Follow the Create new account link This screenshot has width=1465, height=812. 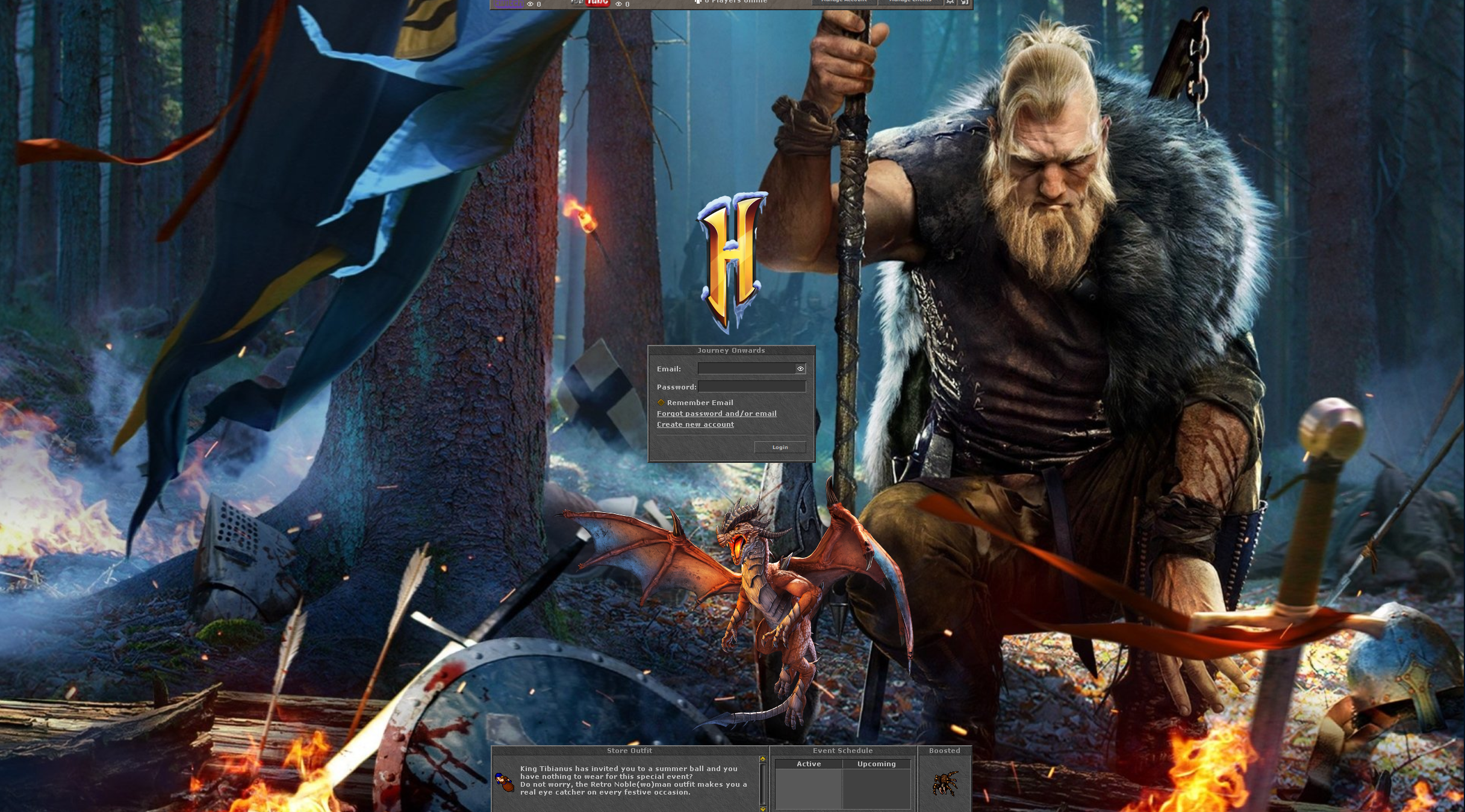[x=695, y=424]
